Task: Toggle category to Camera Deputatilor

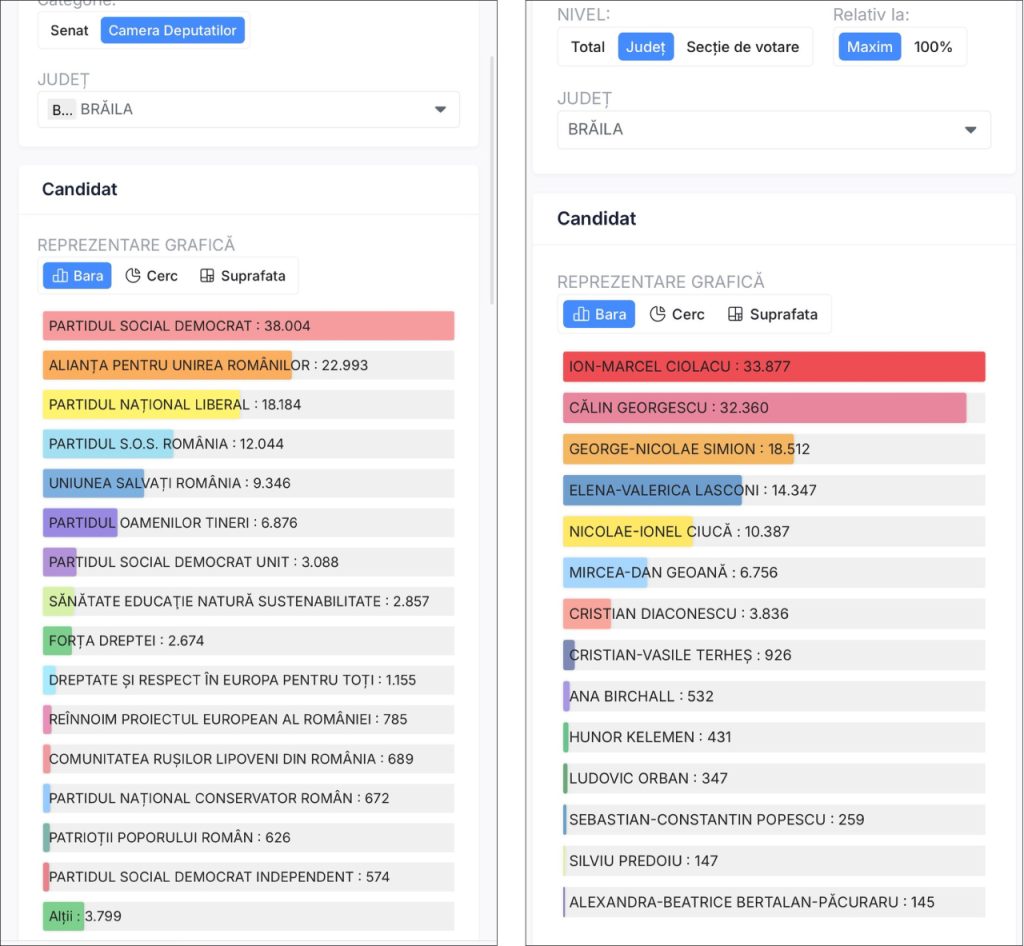Action: (x=172, y=31)
